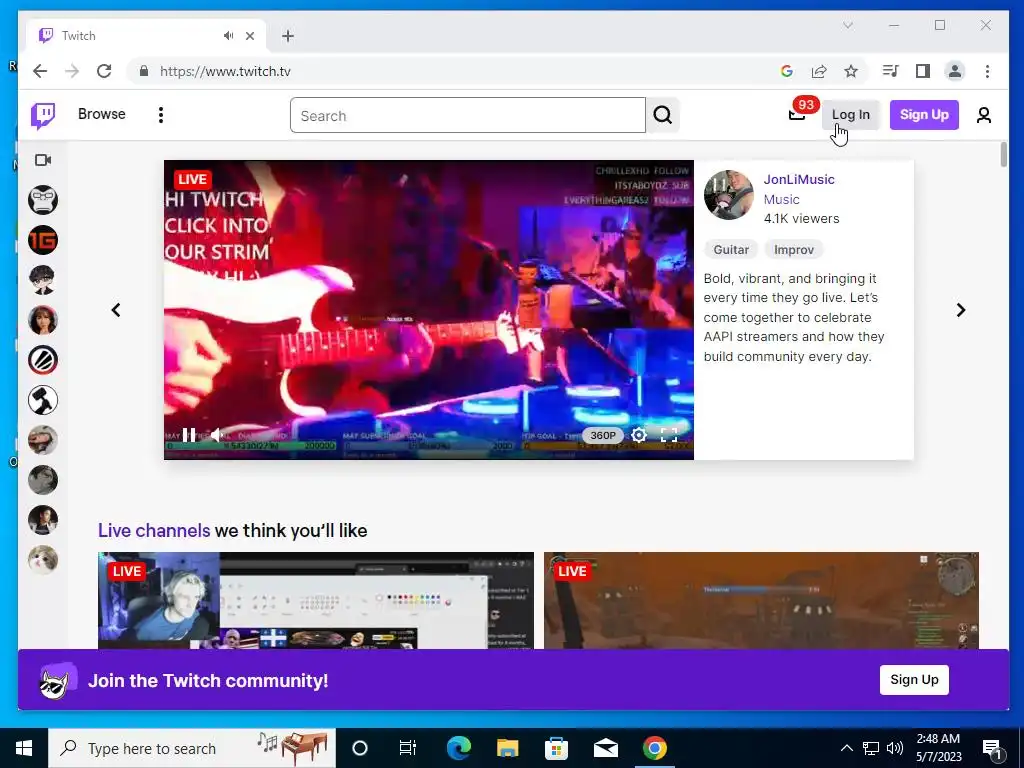
Task: Click the Google icon in address bar
Action: click(787, 71)
